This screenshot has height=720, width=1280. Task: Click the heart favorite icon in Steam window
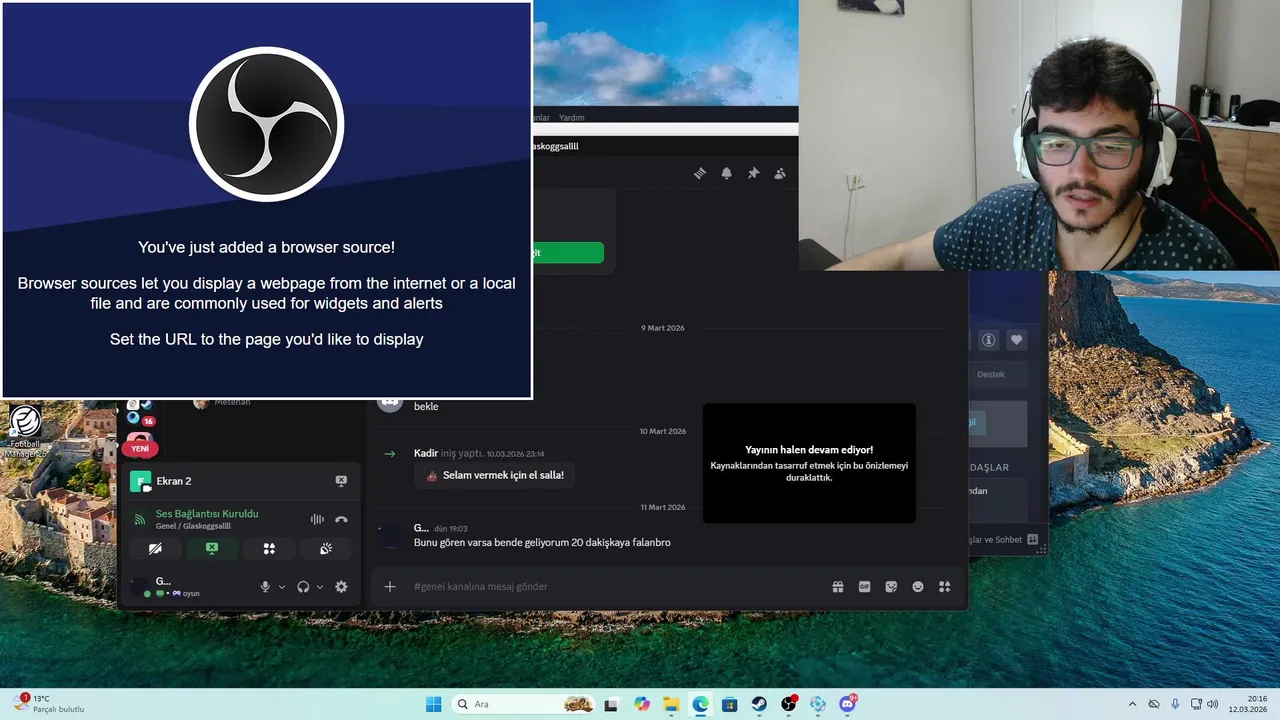coord(1016,340)
